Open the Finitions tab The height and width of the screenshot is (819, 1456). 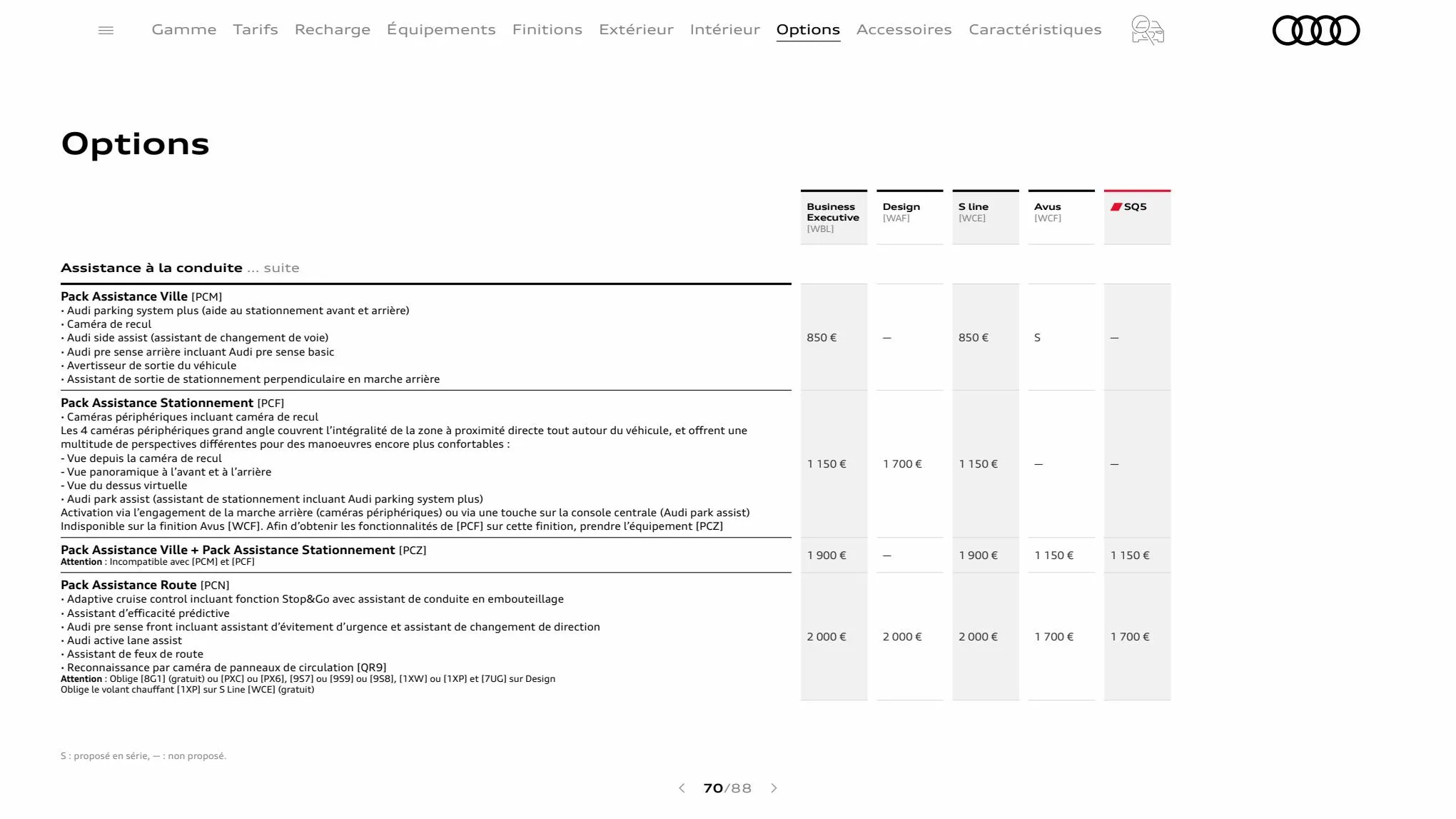tap(547, 29)
